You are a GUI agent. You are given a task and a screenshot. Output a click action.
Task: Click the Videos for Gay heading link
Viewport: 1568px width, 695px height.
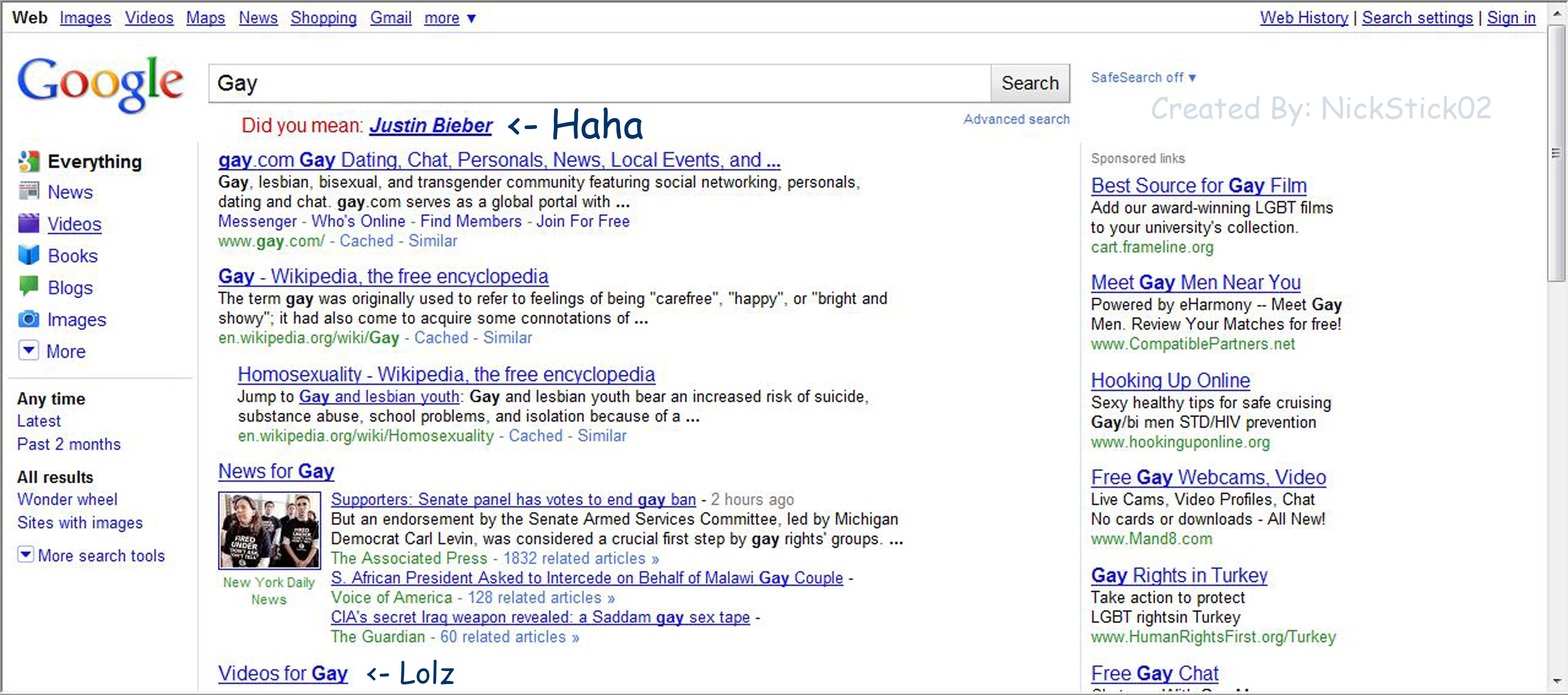pos(283,673)
